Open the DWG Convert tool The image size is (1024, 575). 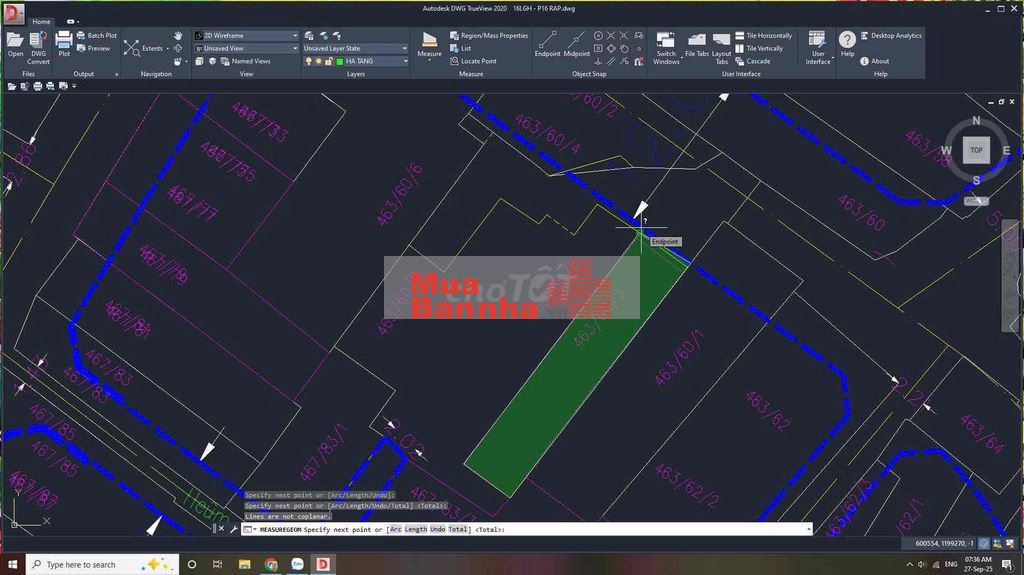(x=38, y=44)
